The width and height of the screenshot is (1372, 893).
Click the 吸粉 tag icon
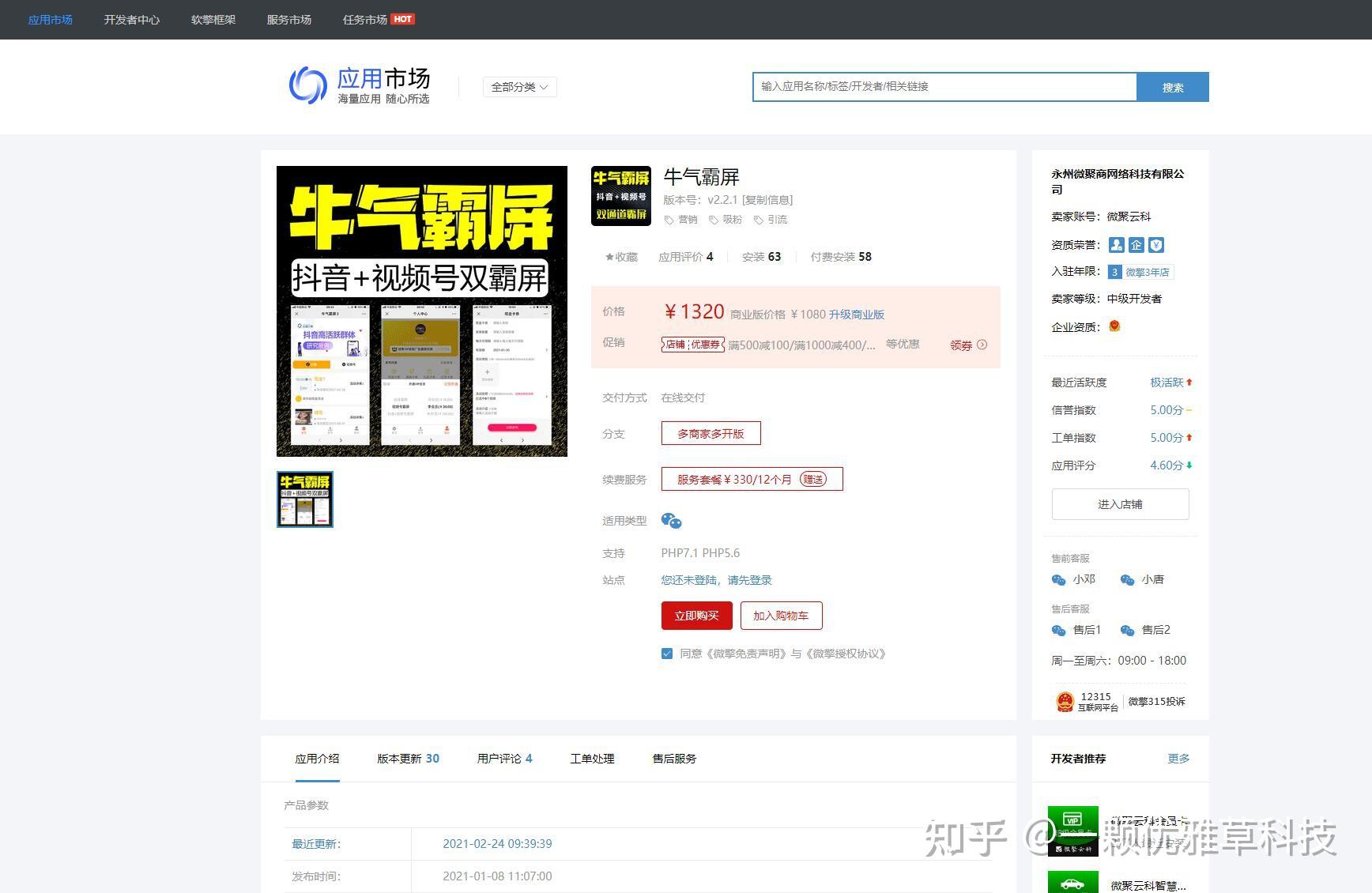coord(714,220)
